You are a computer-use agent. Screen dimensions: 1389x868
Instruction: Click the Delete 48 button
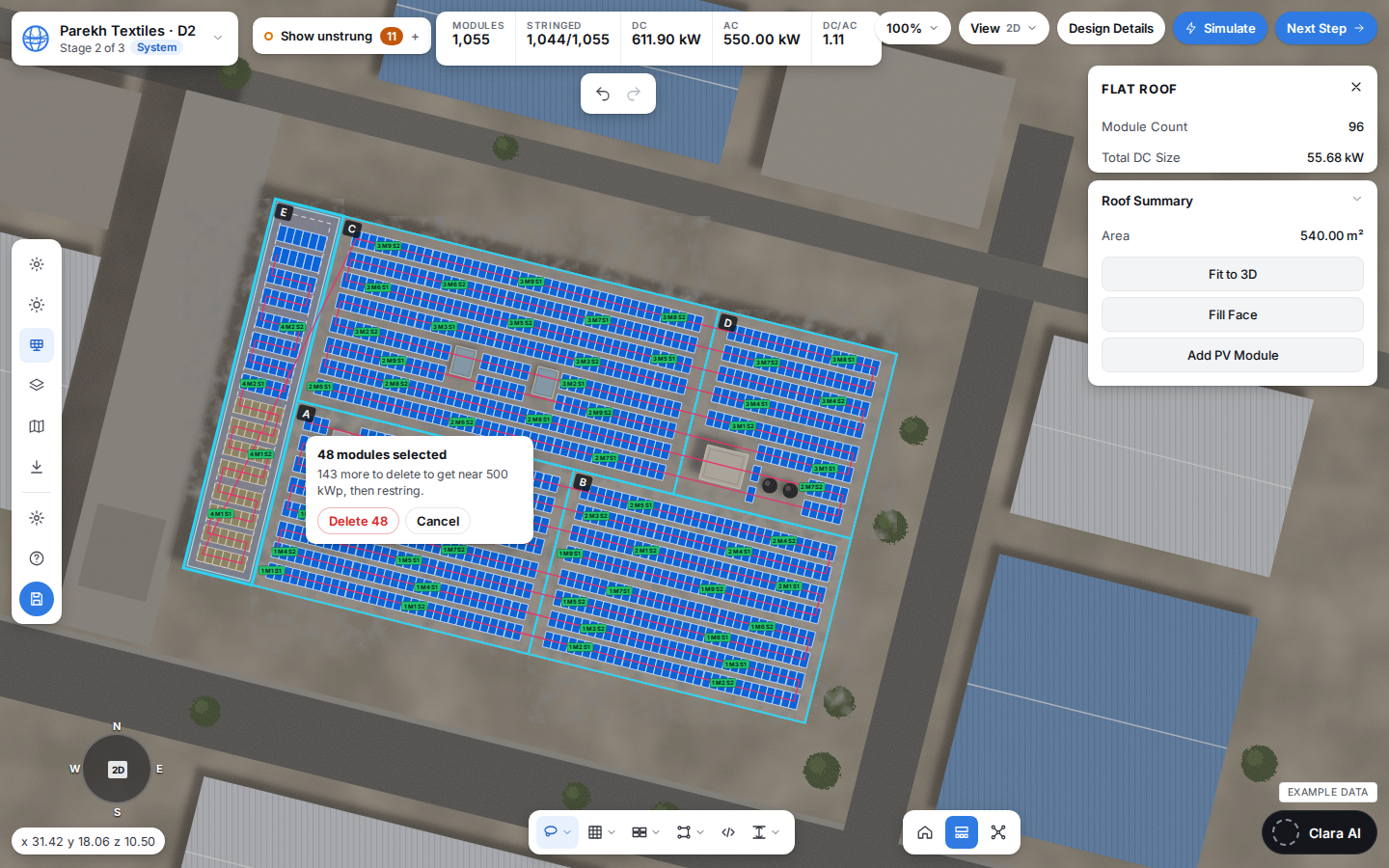358,521
